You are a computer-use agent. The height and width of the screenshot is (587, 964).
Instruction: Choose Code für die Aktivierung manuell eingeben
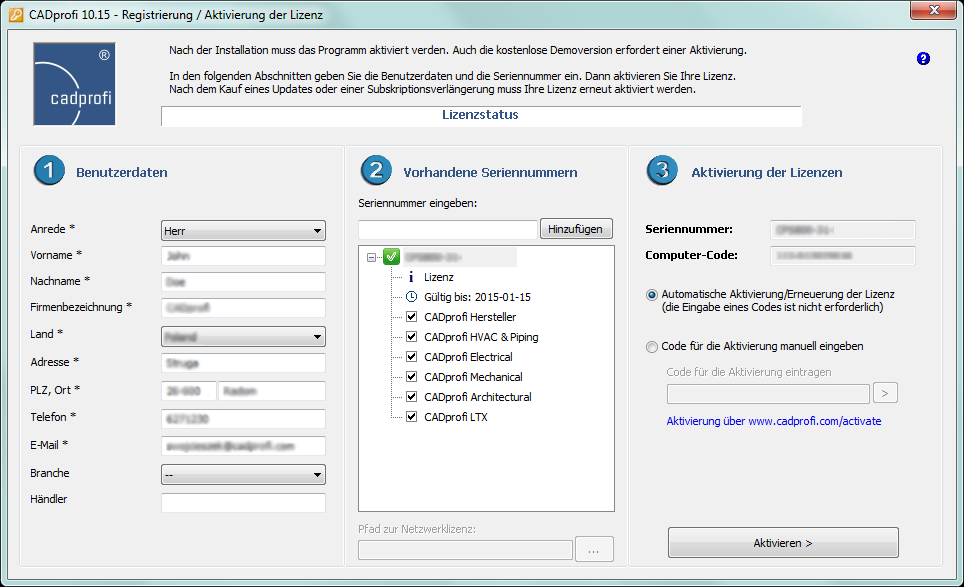(652, 347)
